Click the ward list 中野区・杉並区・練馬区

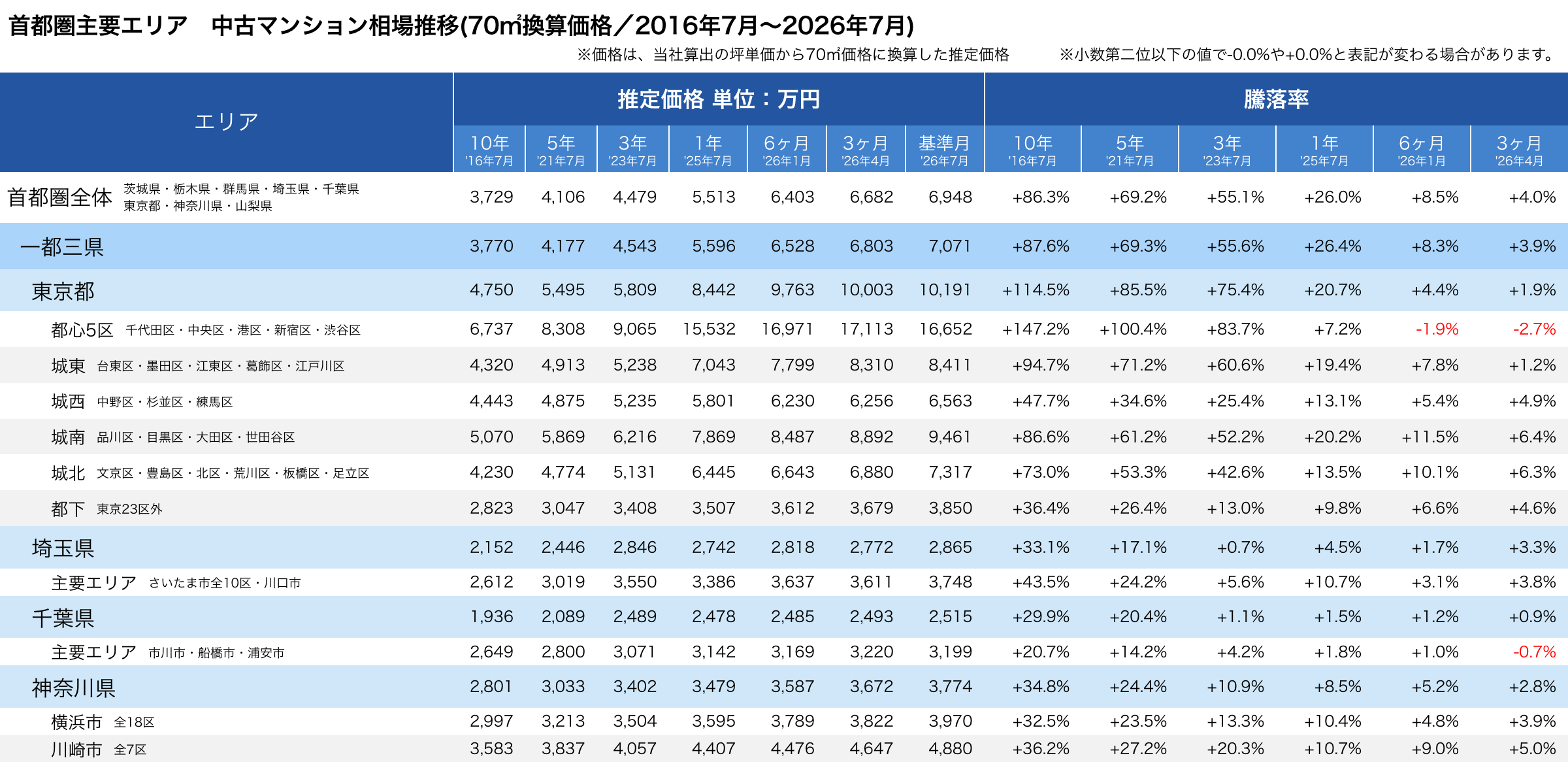(x=165, y=401)
